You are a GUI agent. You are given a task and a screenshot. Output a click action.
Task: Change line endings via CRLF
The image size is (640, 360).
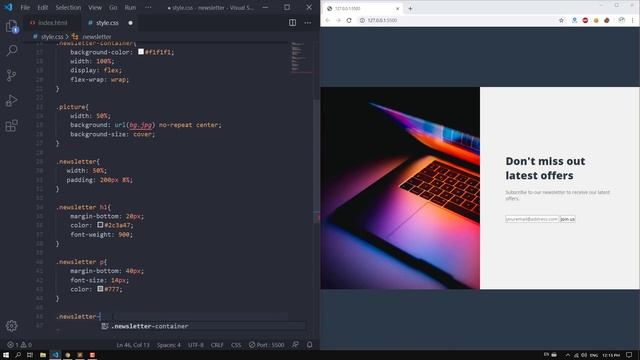tap(217, 345)
